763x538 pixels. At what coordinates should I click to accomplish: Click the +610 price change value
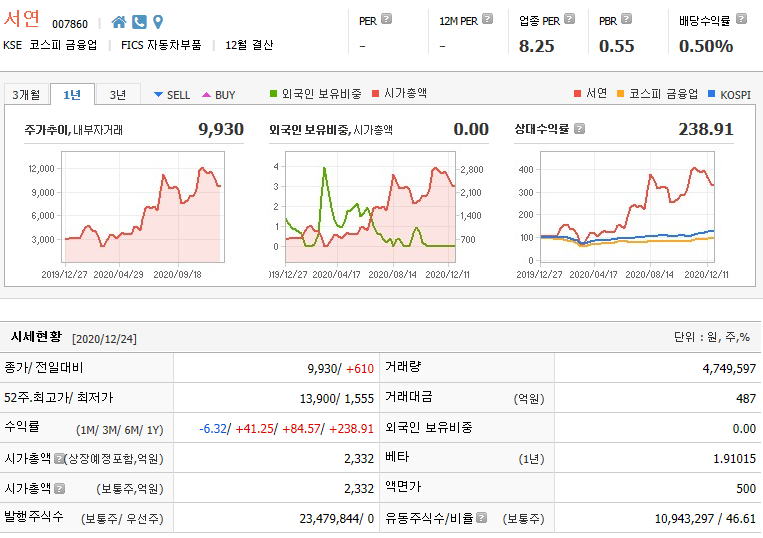point(360,369)
